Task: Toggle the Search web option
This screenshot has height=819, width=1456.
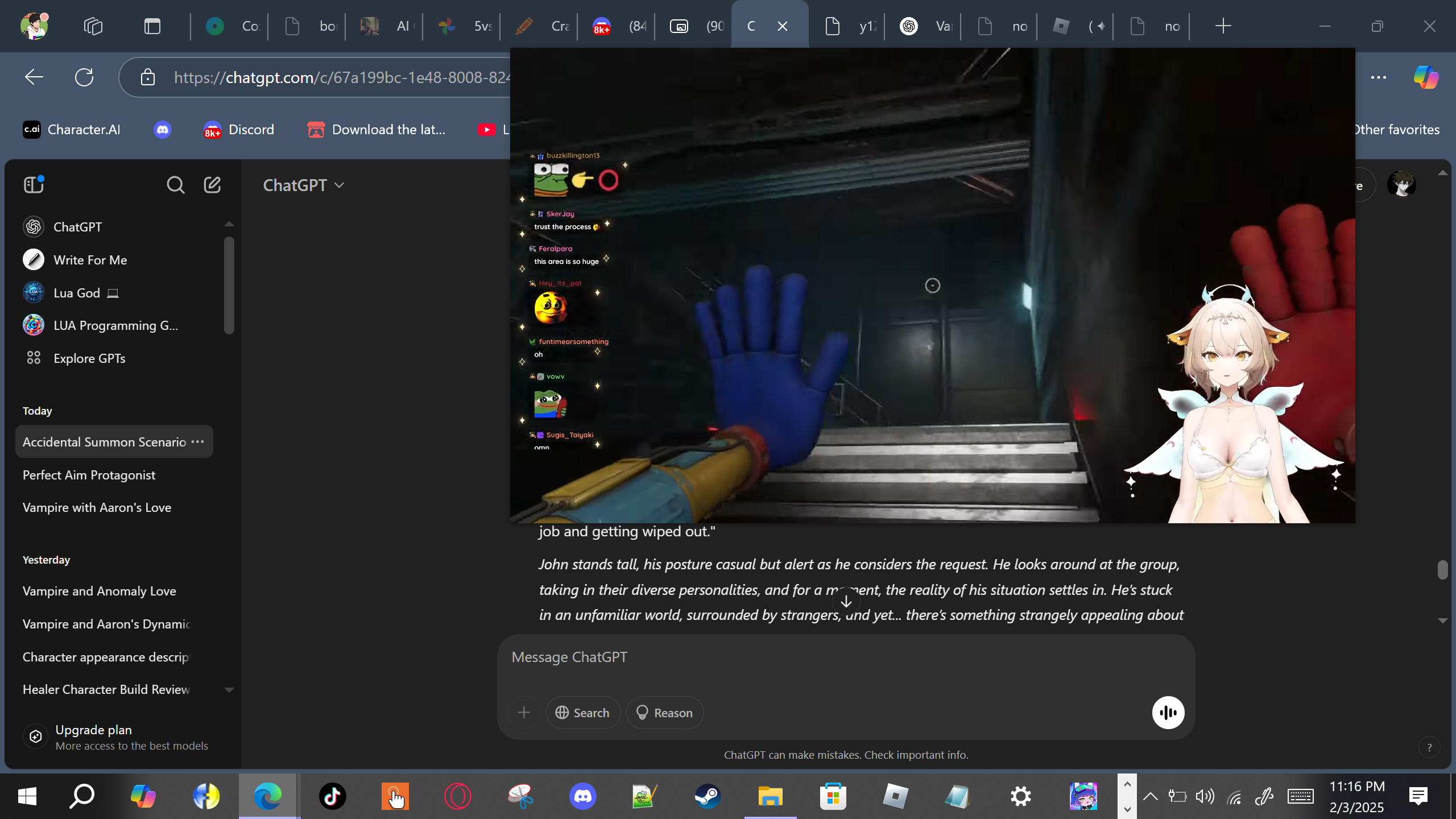Action: coord(583,713)
